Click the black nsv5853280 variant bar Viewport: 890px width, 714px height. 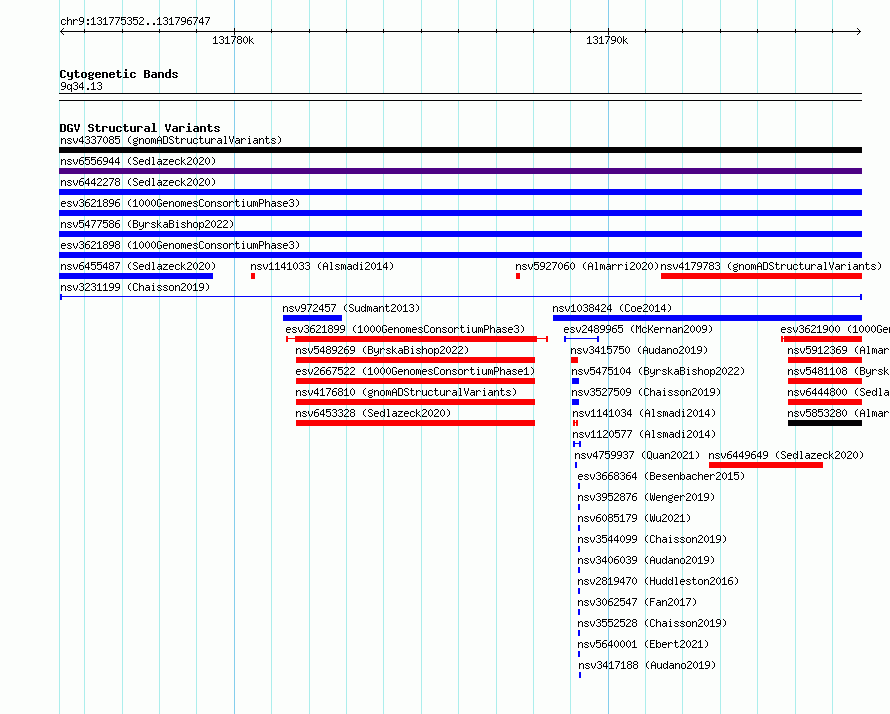click(x=825, y=423)
